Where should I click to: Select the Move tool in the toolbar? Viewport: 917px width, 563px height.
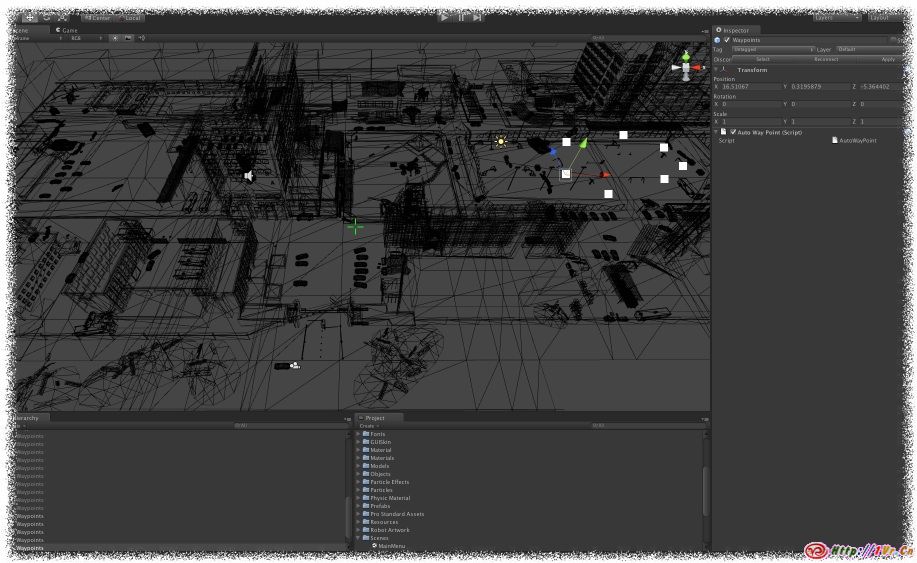(30, 17)
